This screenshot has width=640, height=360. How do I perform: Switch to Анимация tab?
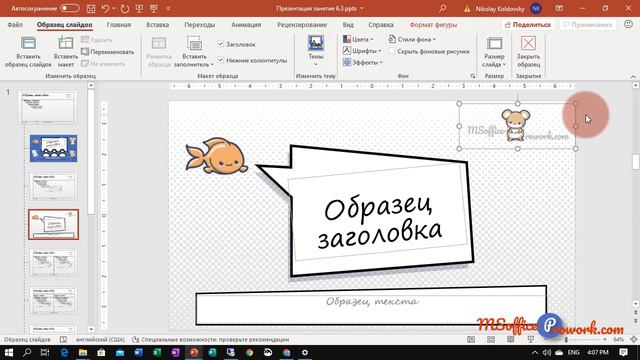(246, 24)
